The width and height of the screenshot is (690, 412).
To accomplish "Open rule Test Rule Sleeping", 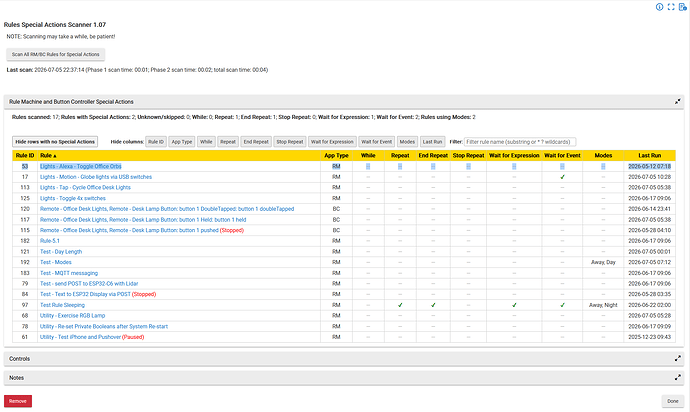I will coord(62,305).
